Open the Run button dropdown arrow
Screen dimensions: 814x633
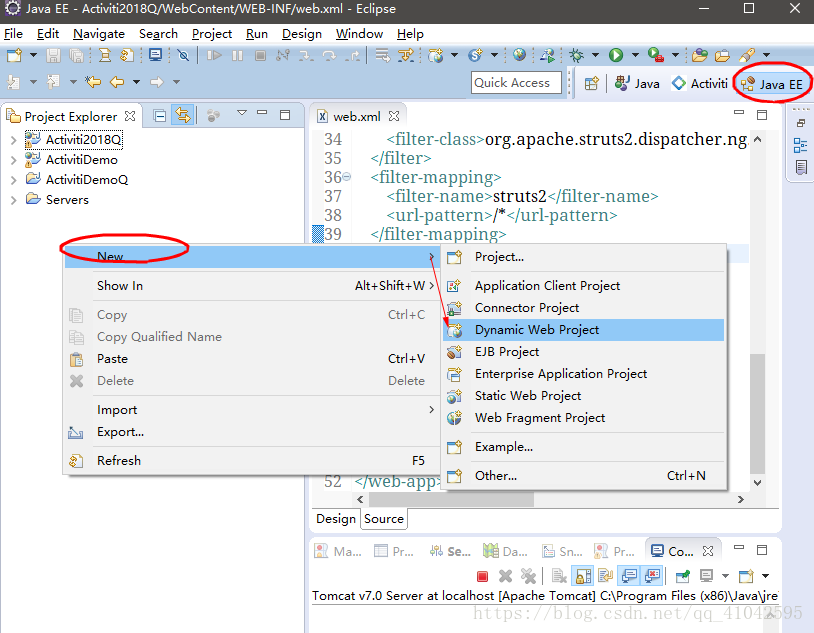(x=635, y=55)
